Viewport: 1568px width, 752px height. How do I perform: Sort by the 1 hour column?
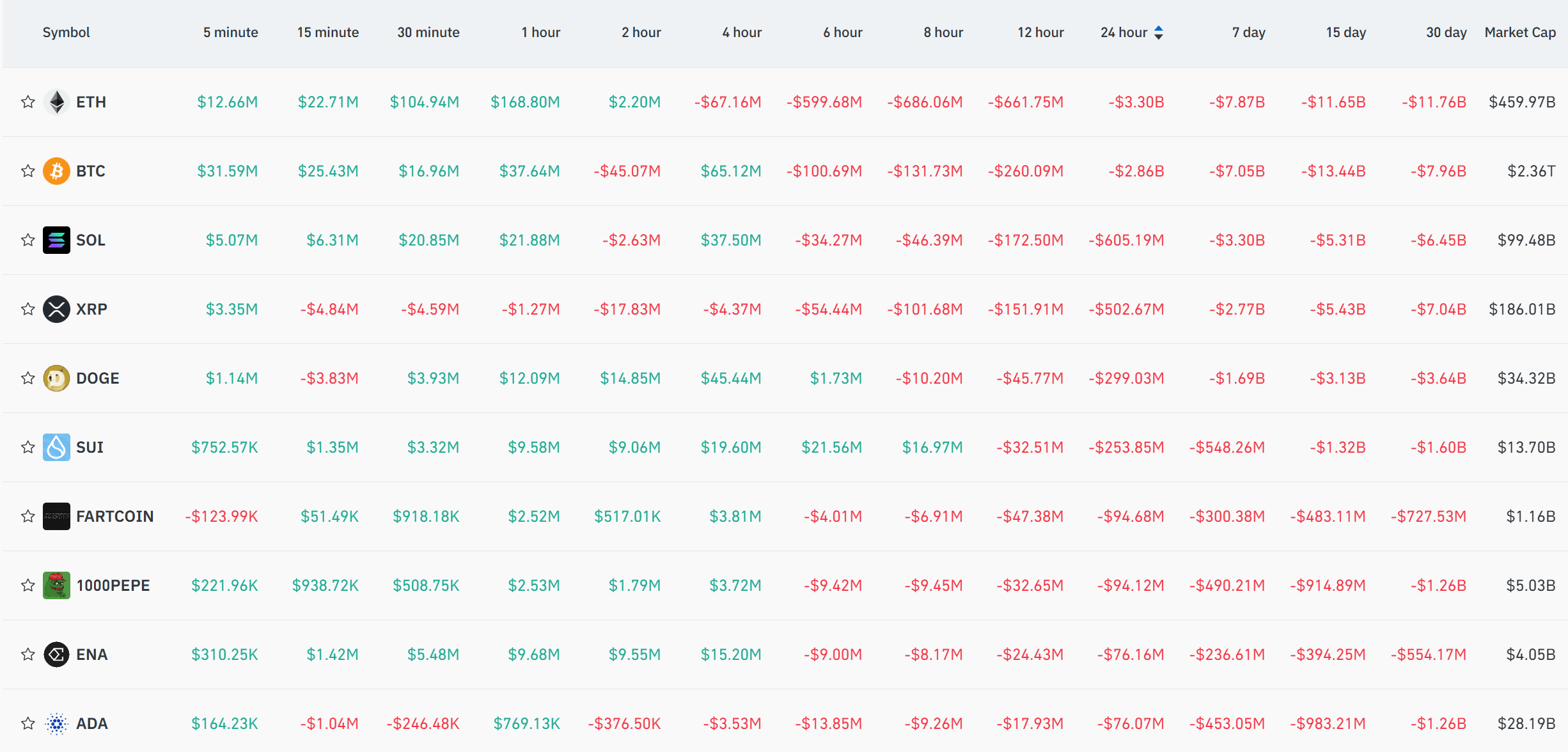point(540,33)
